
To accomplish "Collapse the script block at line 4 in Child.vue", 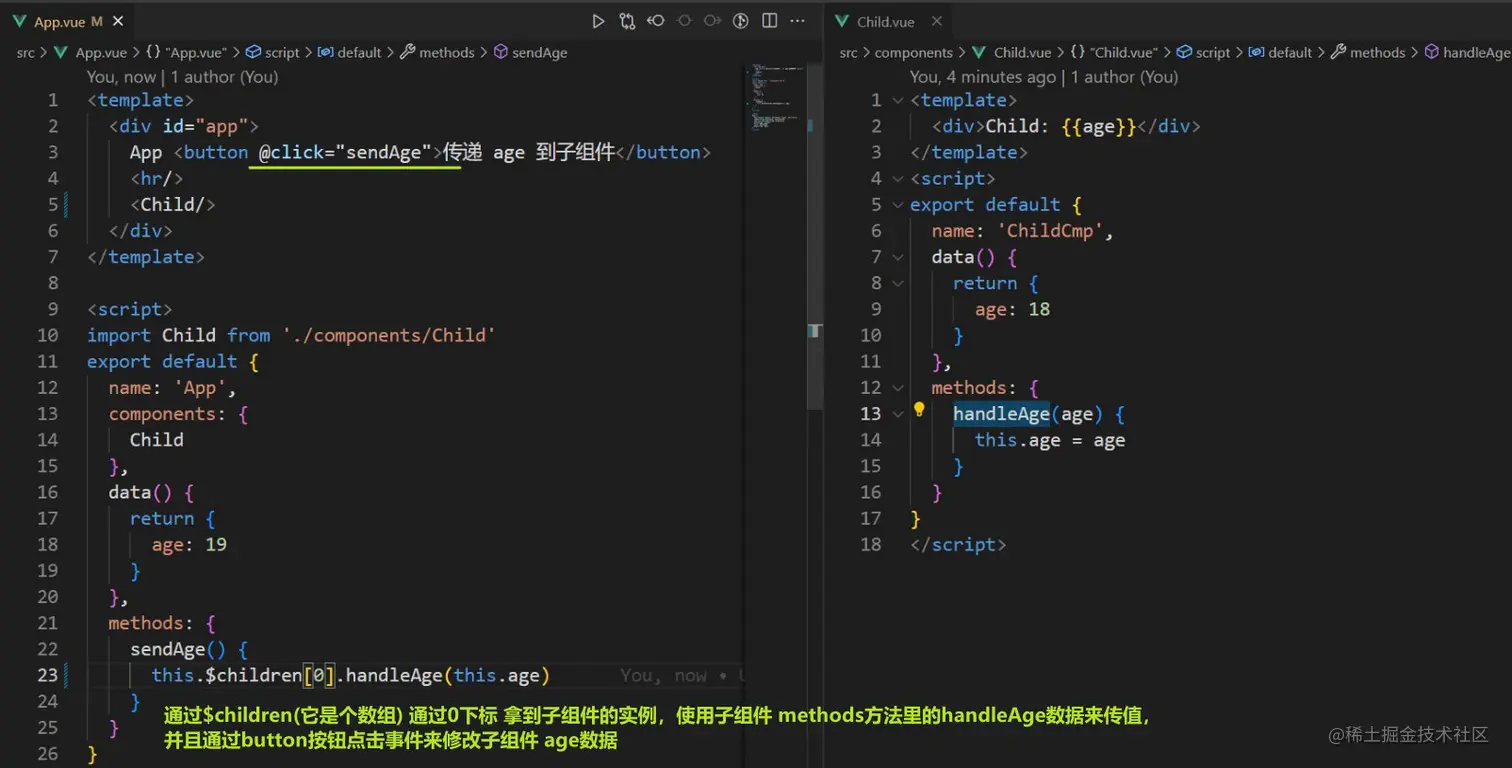I will [897, 178].
